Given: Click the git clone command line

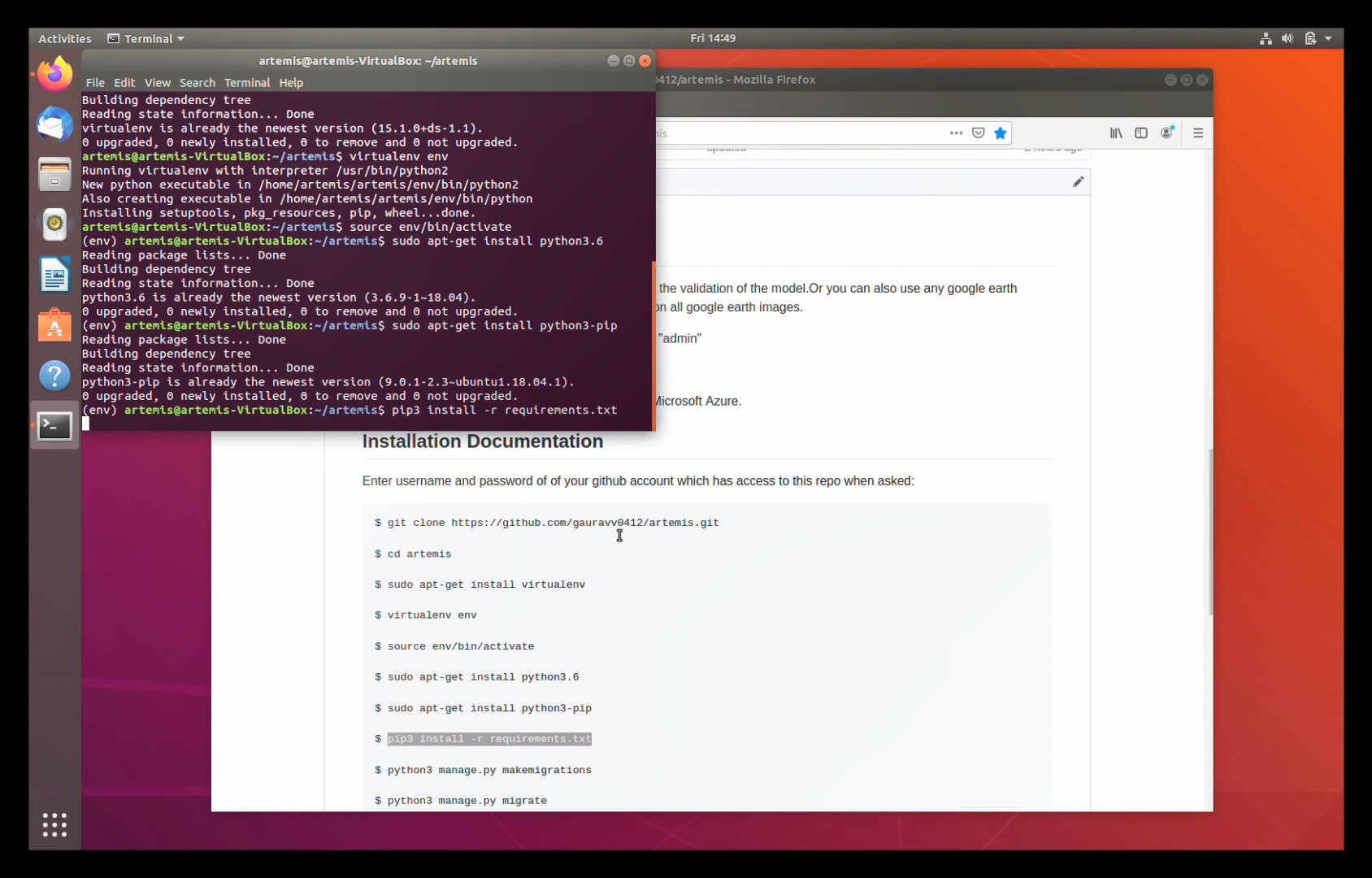Looking at the screenshot, I should (x=553, y=523).
